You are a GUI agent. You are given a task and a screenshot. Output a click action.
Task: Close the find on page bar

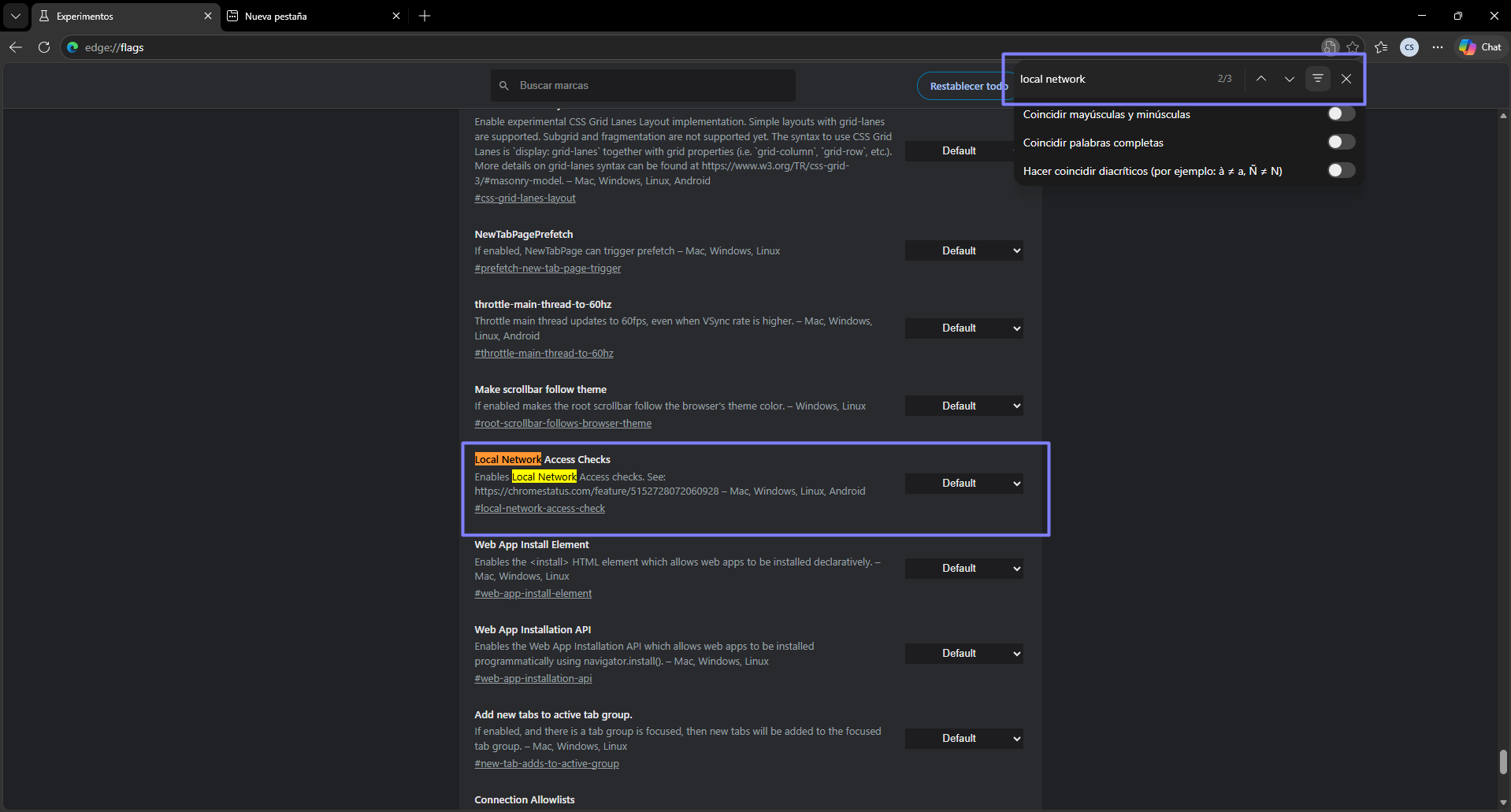click(x=1346, y=79)
